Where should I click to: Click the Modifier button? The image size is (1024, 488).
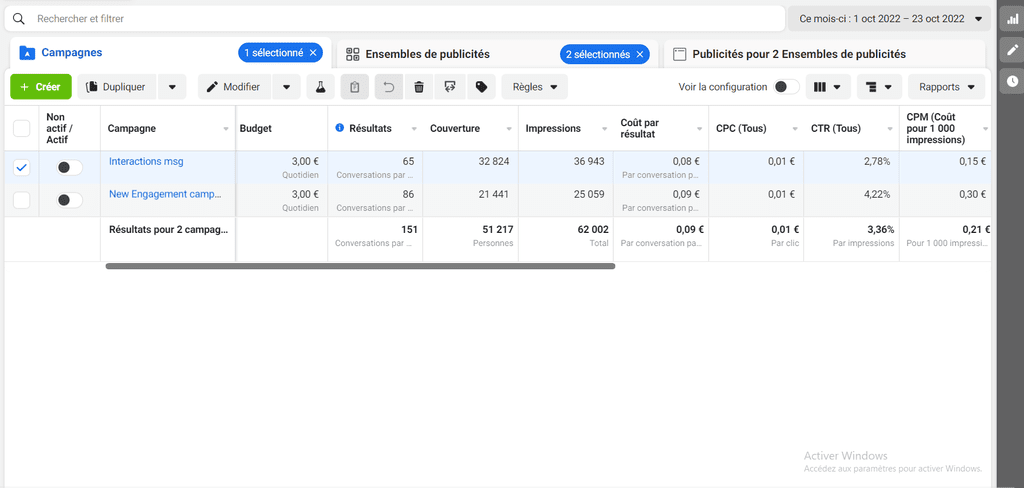click(x=234, y=87)
